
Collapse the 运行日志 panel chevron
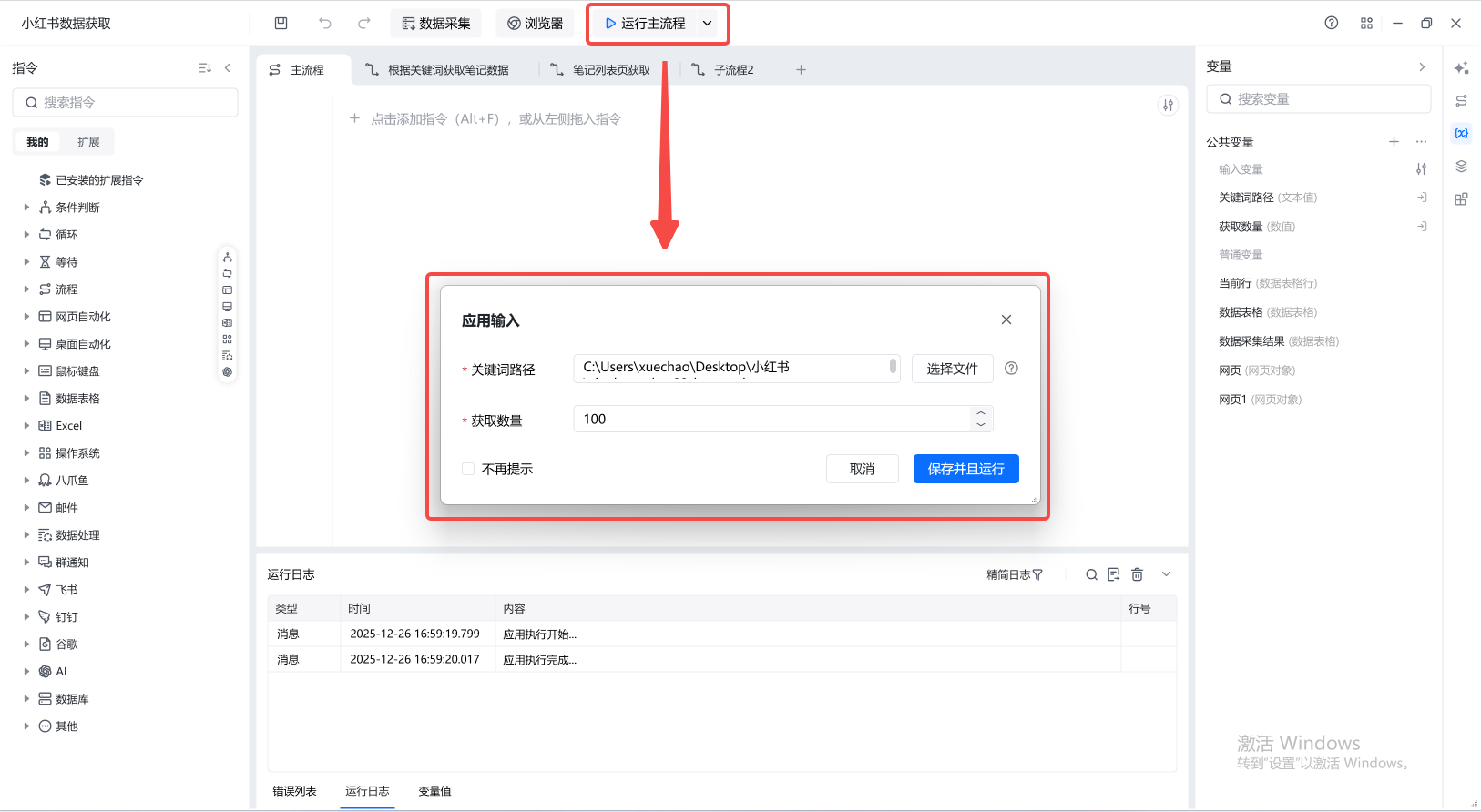tap(1166, 574)
